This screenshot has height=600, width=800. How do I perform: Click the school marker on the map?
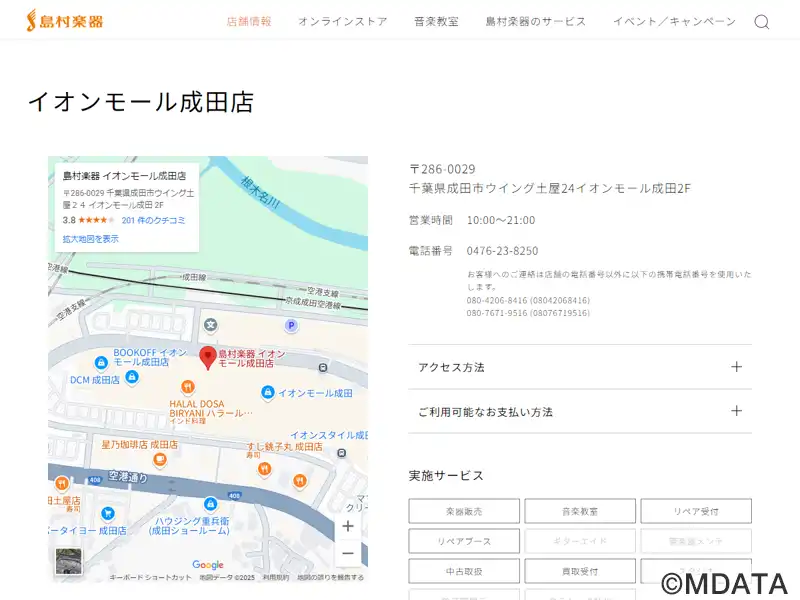coord(211,324)
